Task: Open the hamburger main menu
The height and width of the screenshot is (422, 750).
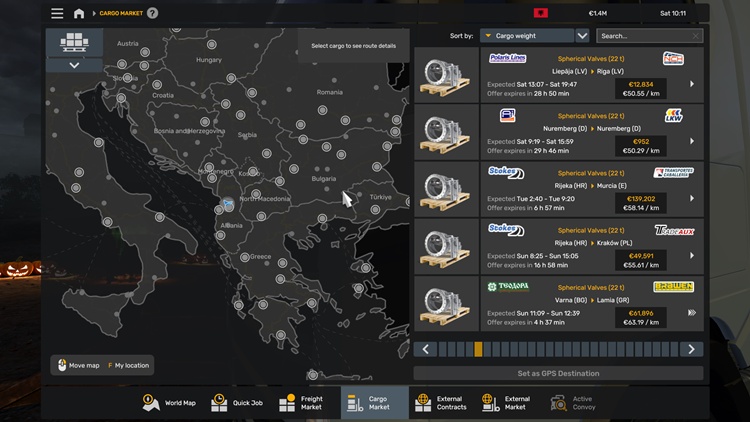Action: coord(57,13)
